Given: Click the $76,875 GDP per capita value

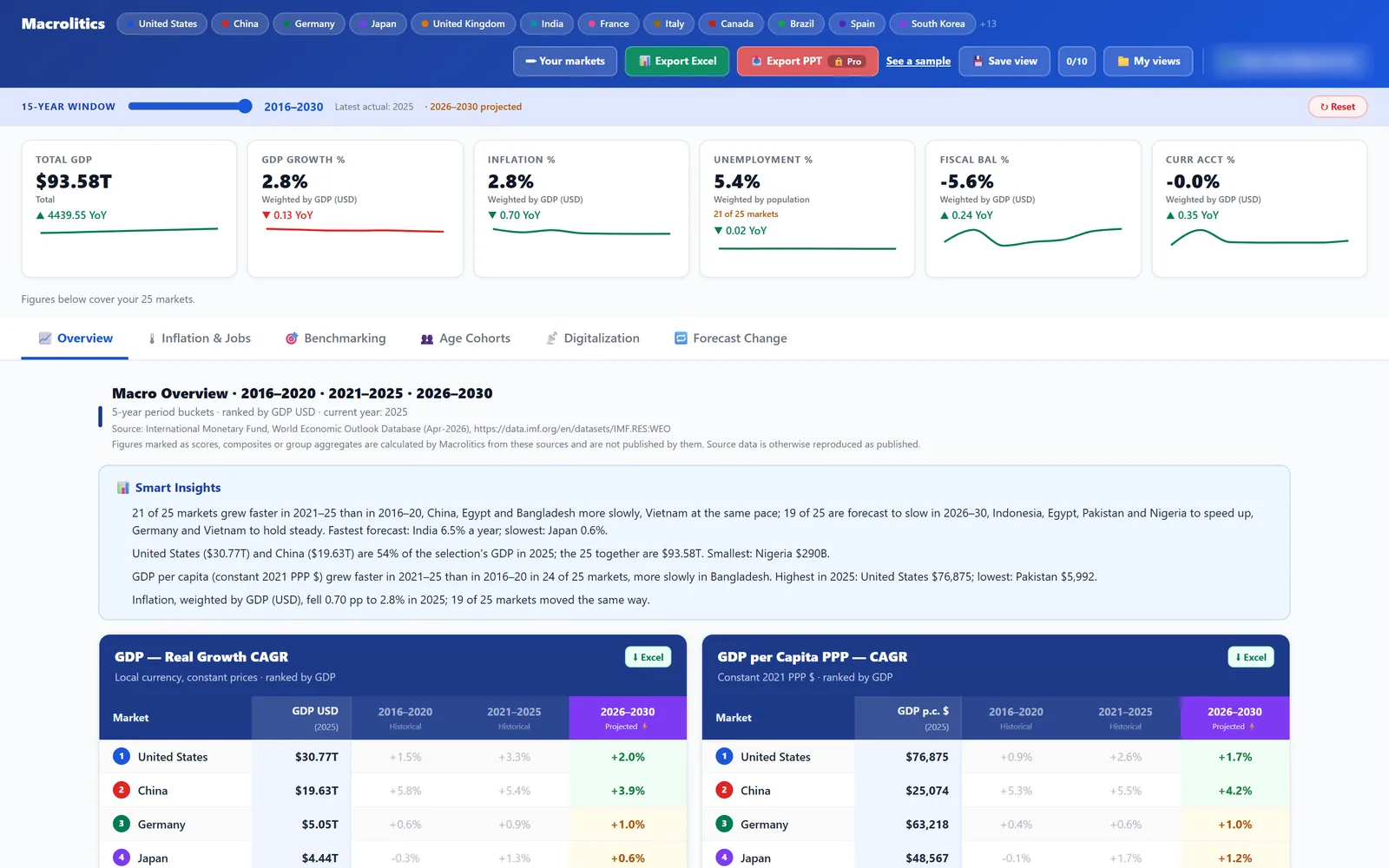Looking at the screenshot, I should [x=927, y=757].
